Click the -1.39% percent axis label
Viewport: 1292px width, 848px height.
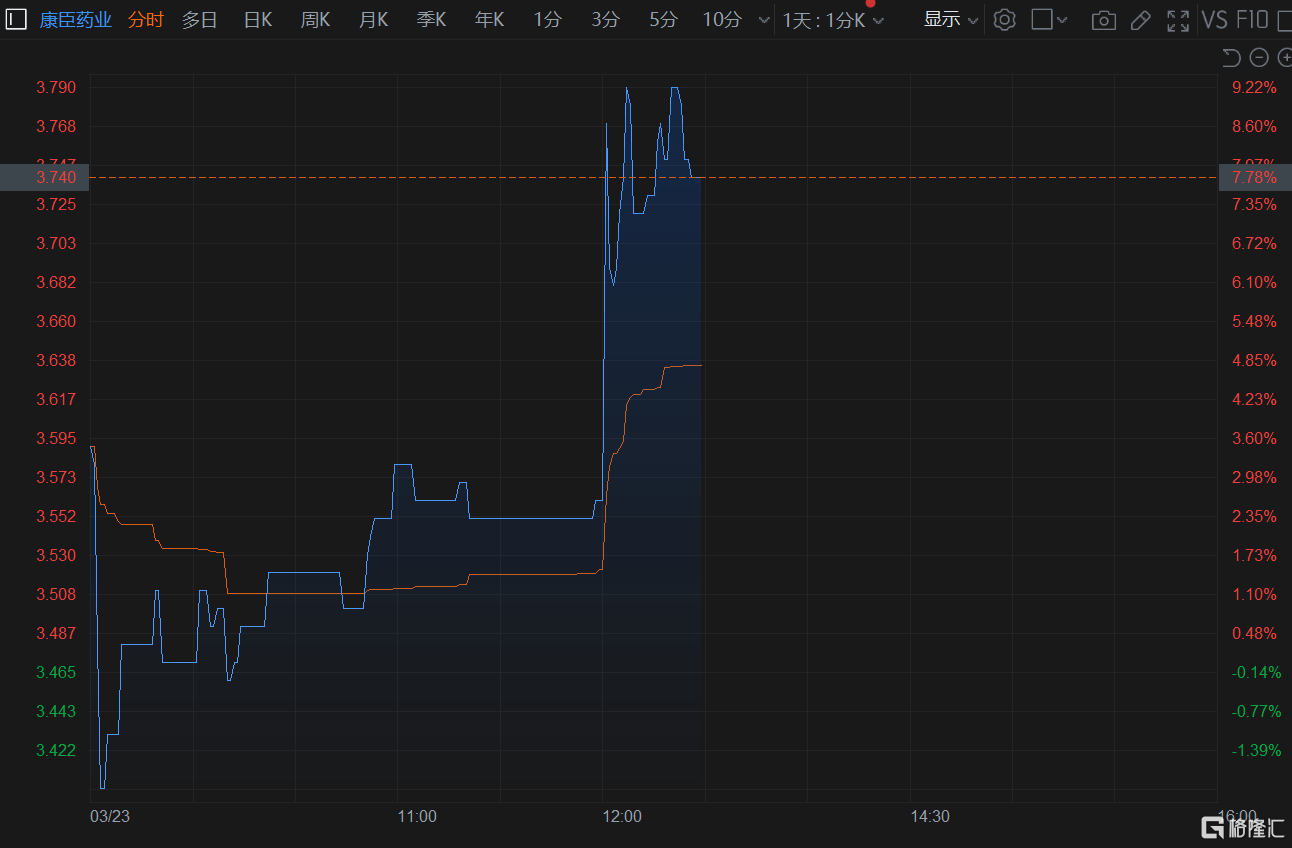tap(1256, 750)
